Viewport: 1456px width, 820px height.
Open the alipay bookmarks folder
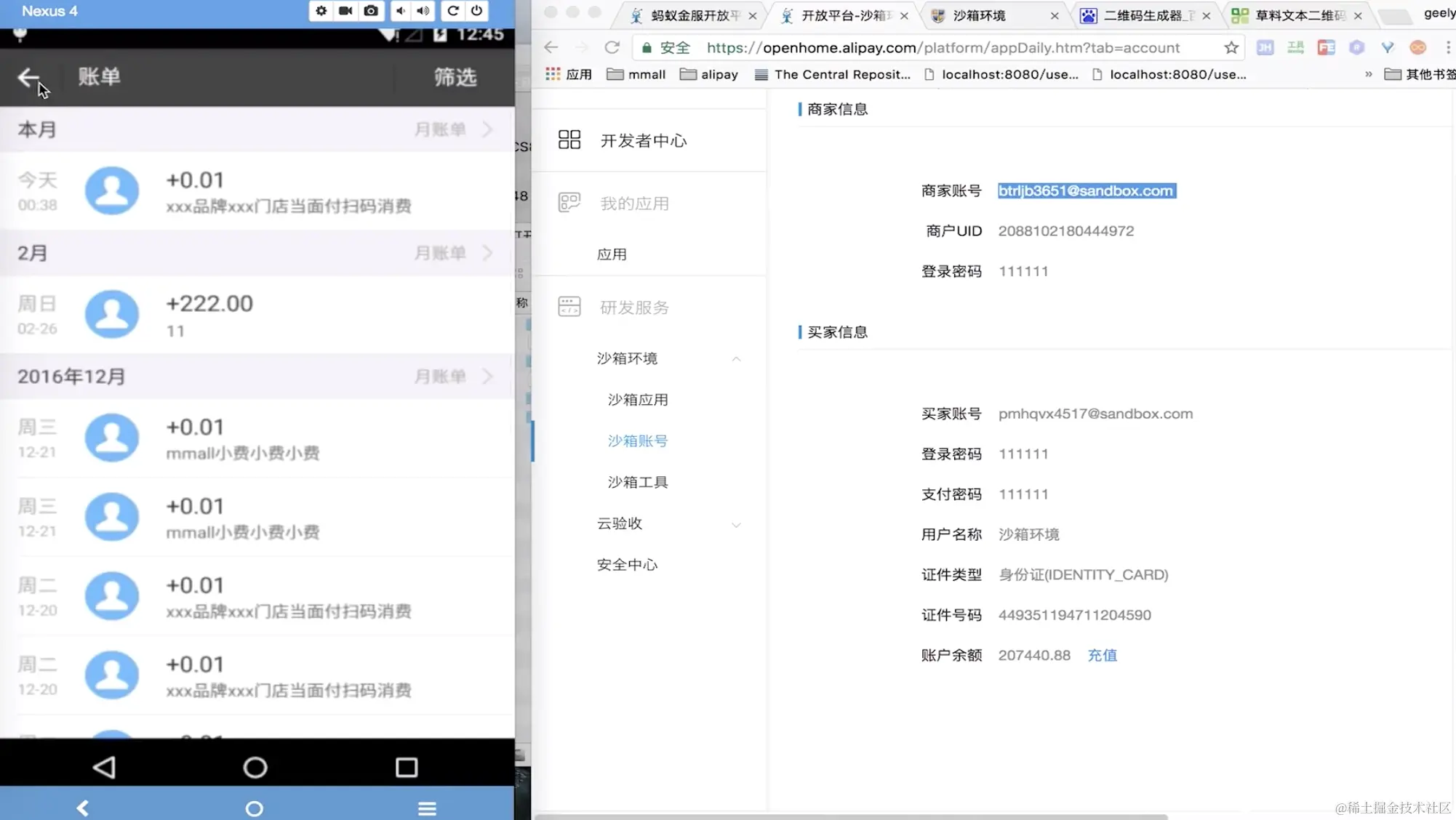[x=709, y=74]
